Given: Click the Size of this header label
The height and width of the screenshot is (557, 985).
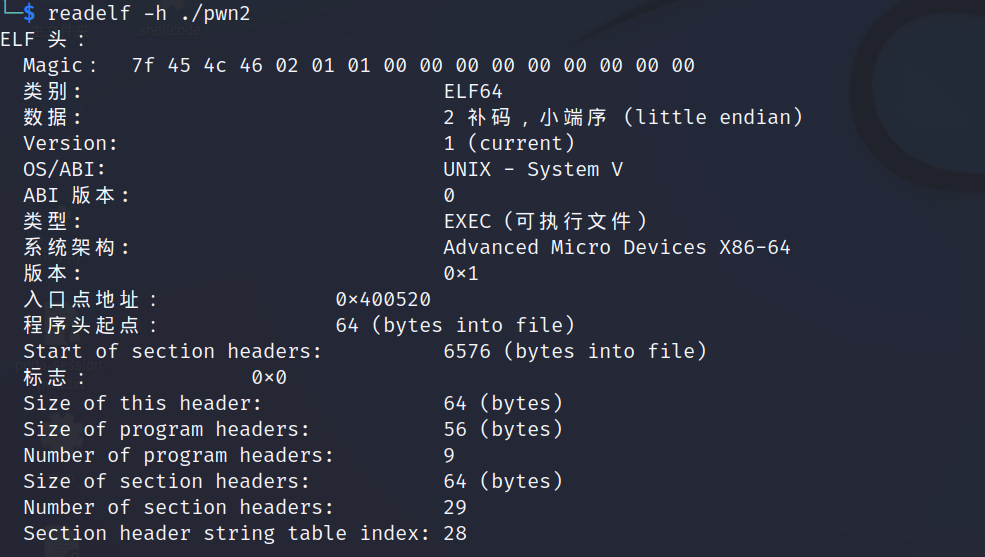Looking at the screenshot, I should (142, 403).
